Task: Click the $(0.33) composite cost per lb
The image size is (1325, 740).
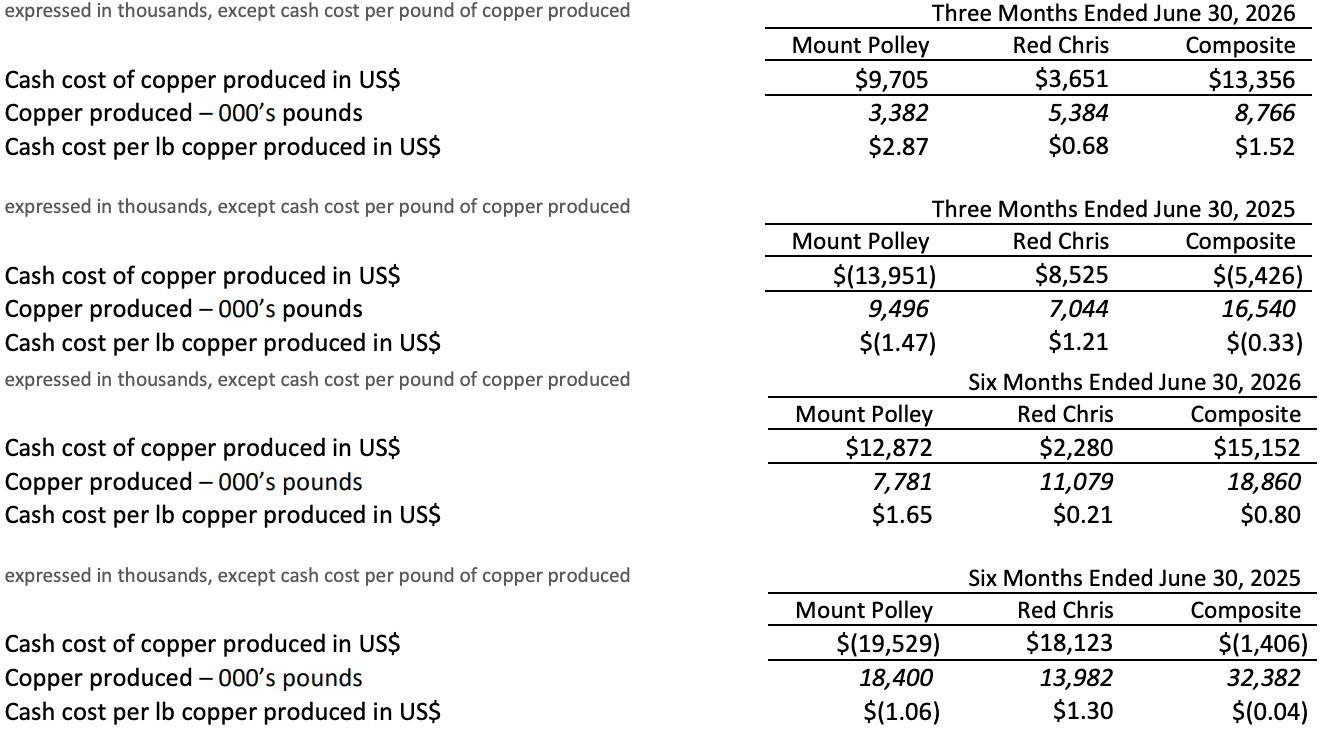Action: [1264, 343]
